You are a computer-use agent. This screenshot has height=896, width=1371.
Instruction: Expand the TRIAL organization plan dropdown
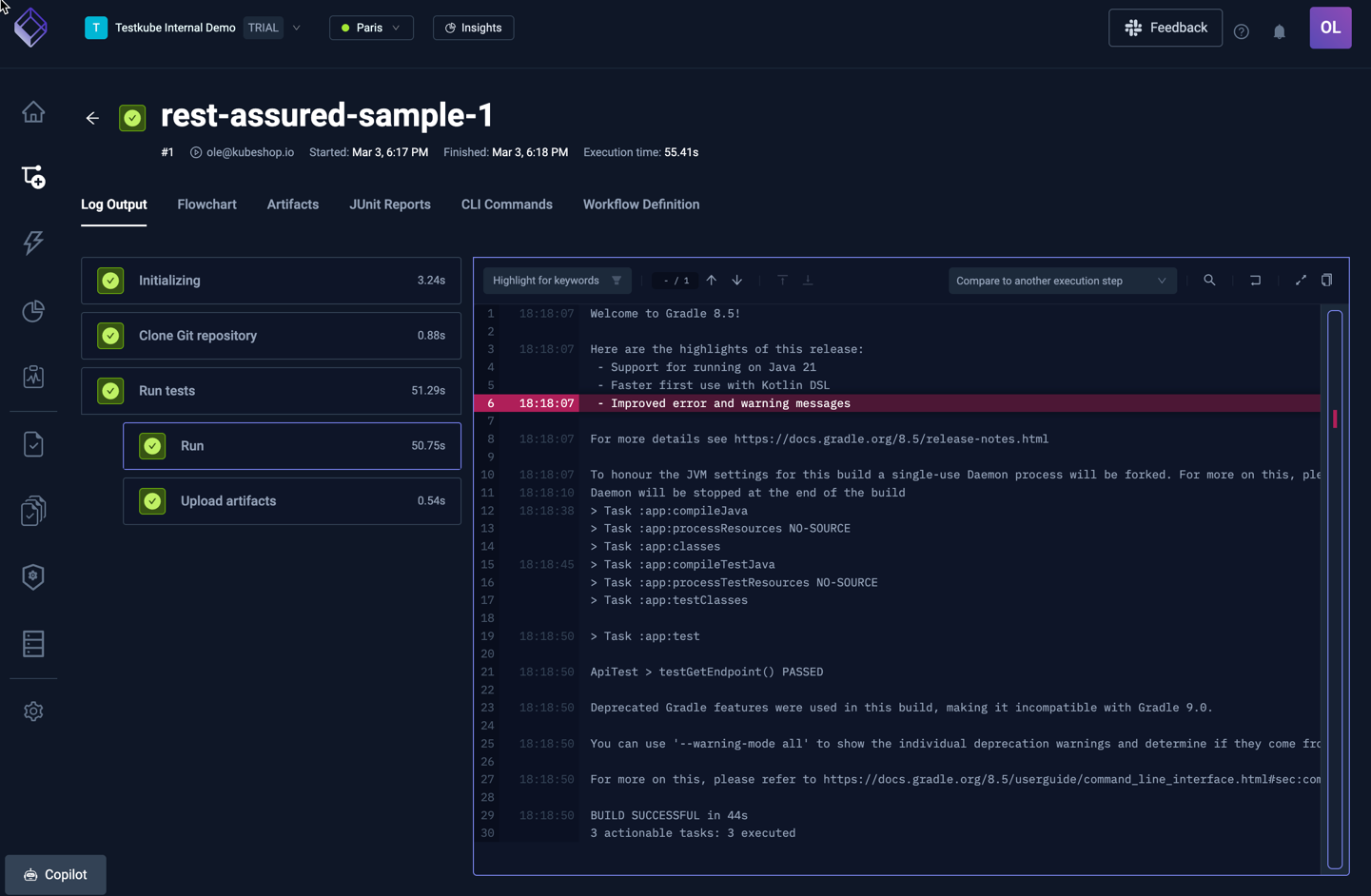coord(296,28)
